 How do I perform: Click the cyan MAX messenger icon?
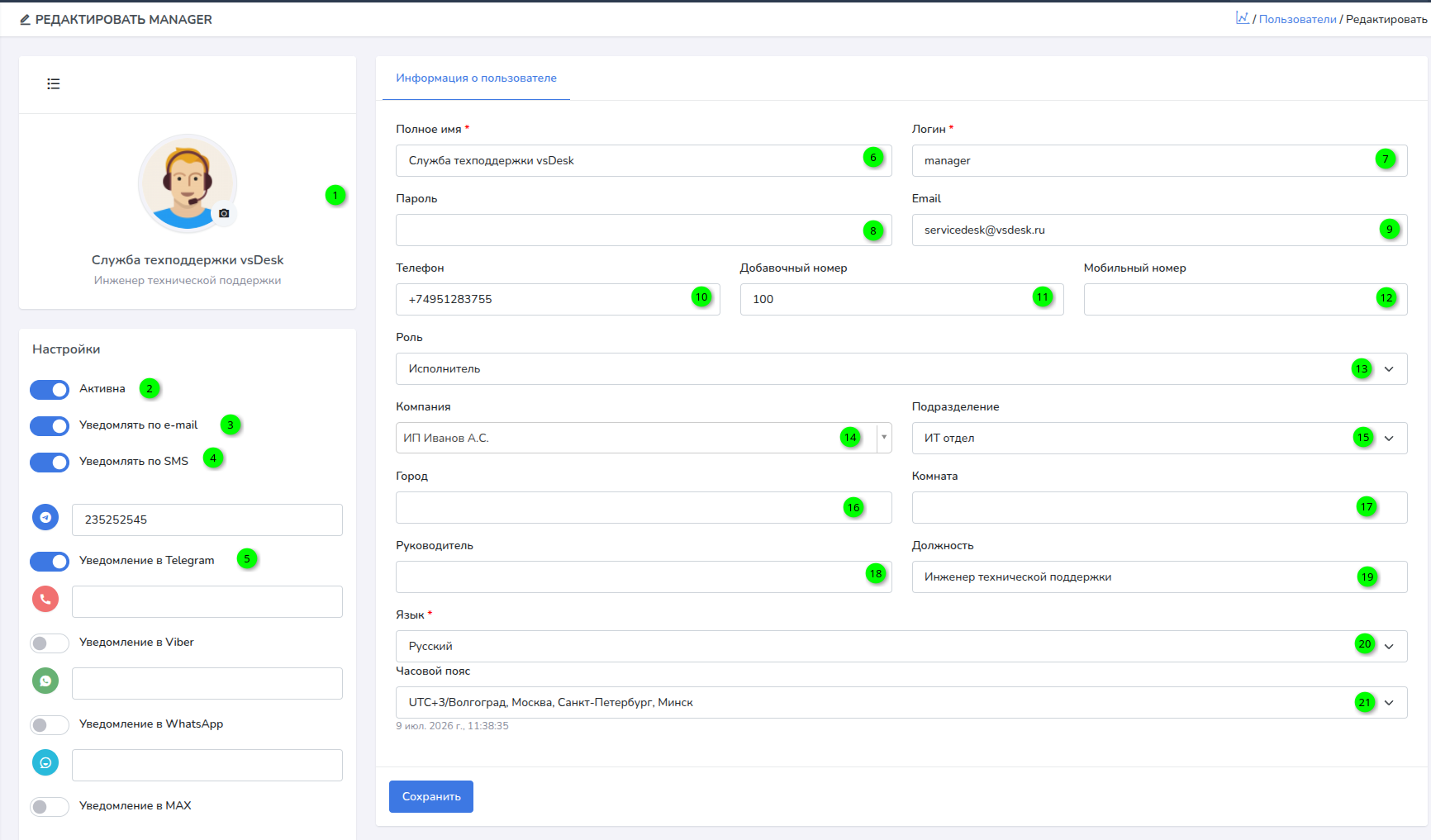point(45,763)
